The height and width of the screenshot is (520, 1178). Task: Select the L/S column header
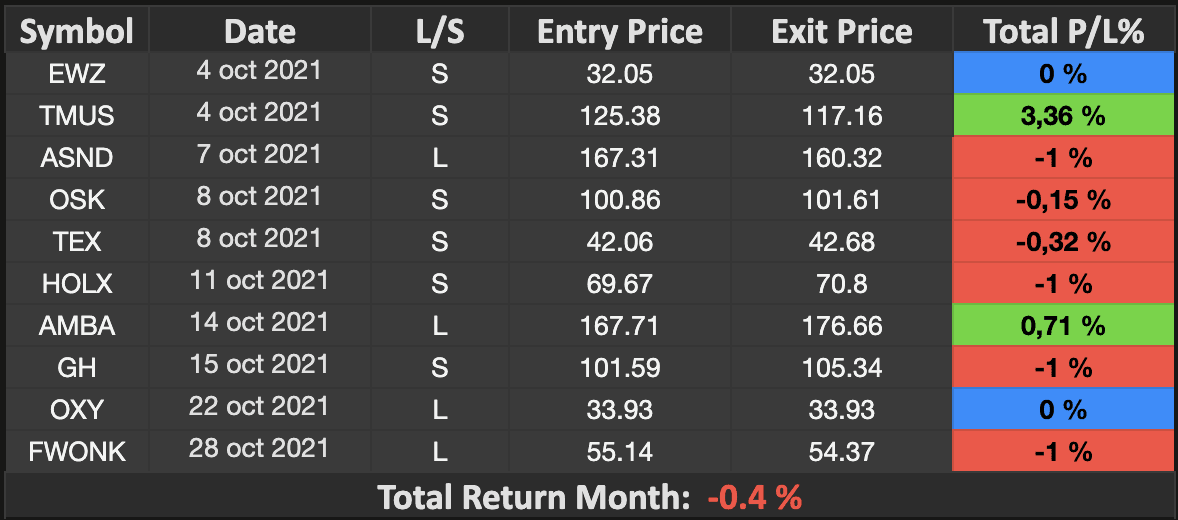click(x=440, y=32)
